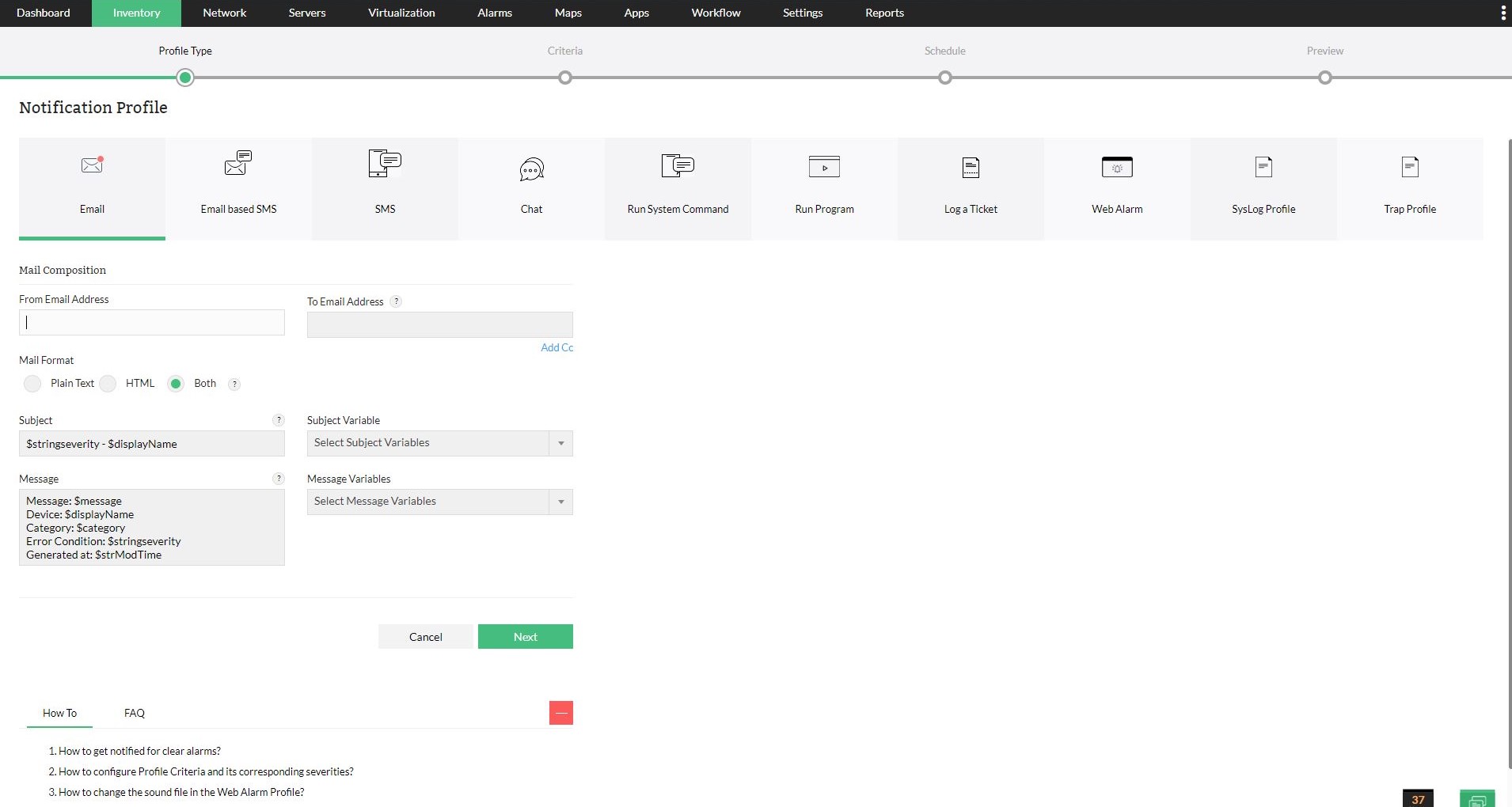Image resolution: width=1512 pixels, height=807 pixels.
Task: Open the Network menu
Action: (x=225, y=13)
